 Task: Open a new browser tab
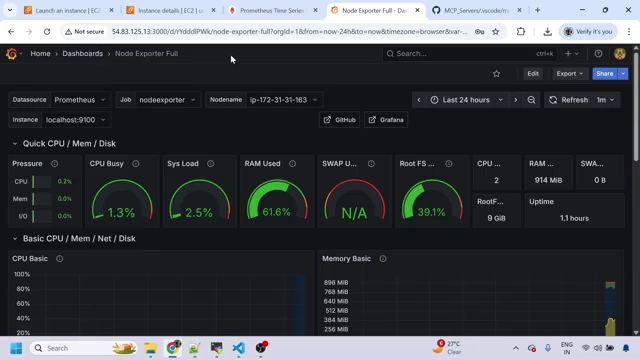[x=538, y=10]
